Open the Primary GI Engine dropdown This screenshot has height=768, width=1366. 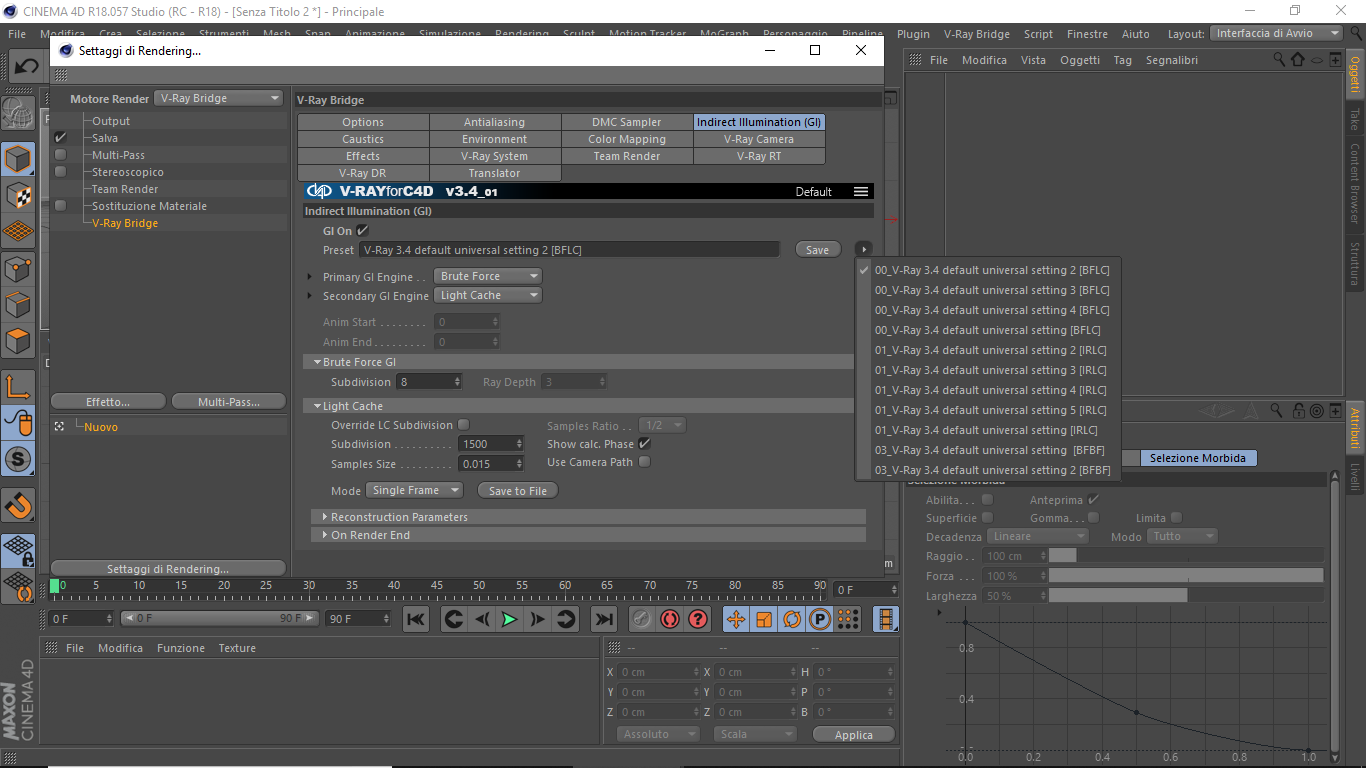coord(488,276)
